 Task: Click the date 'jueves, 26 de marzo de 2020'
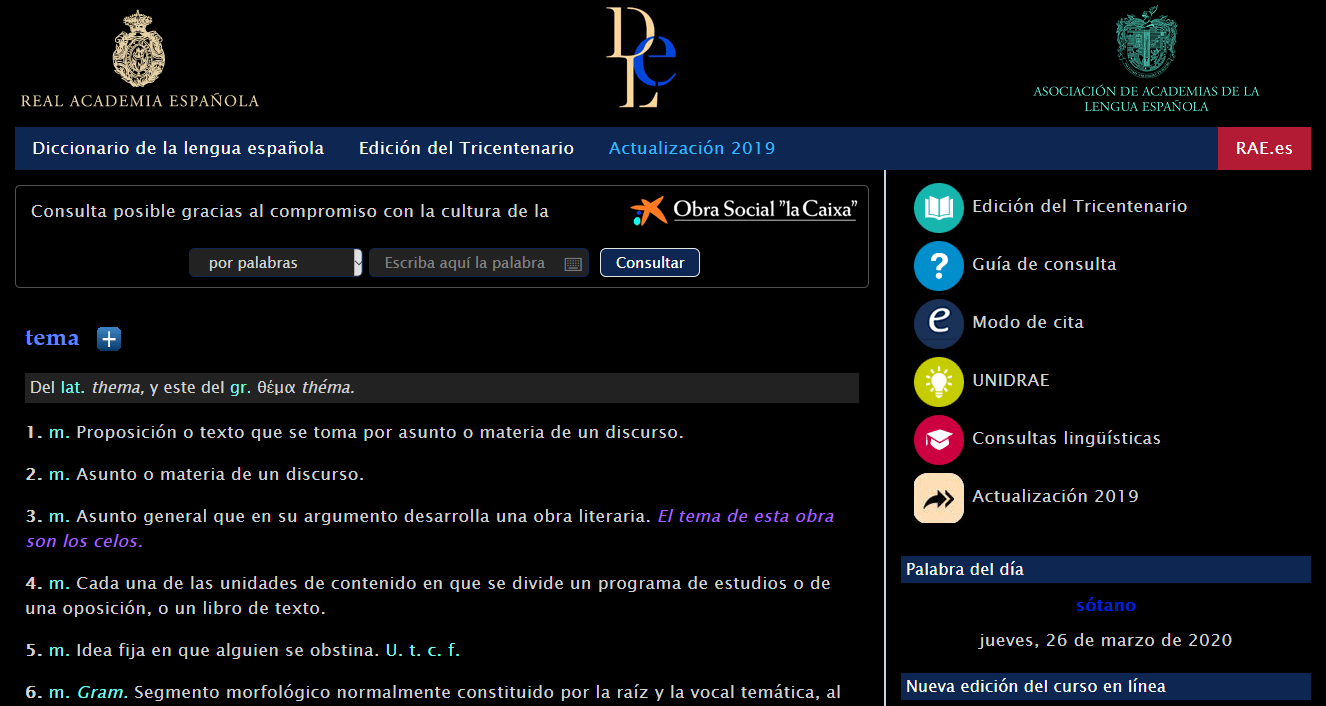[1105, 641]
